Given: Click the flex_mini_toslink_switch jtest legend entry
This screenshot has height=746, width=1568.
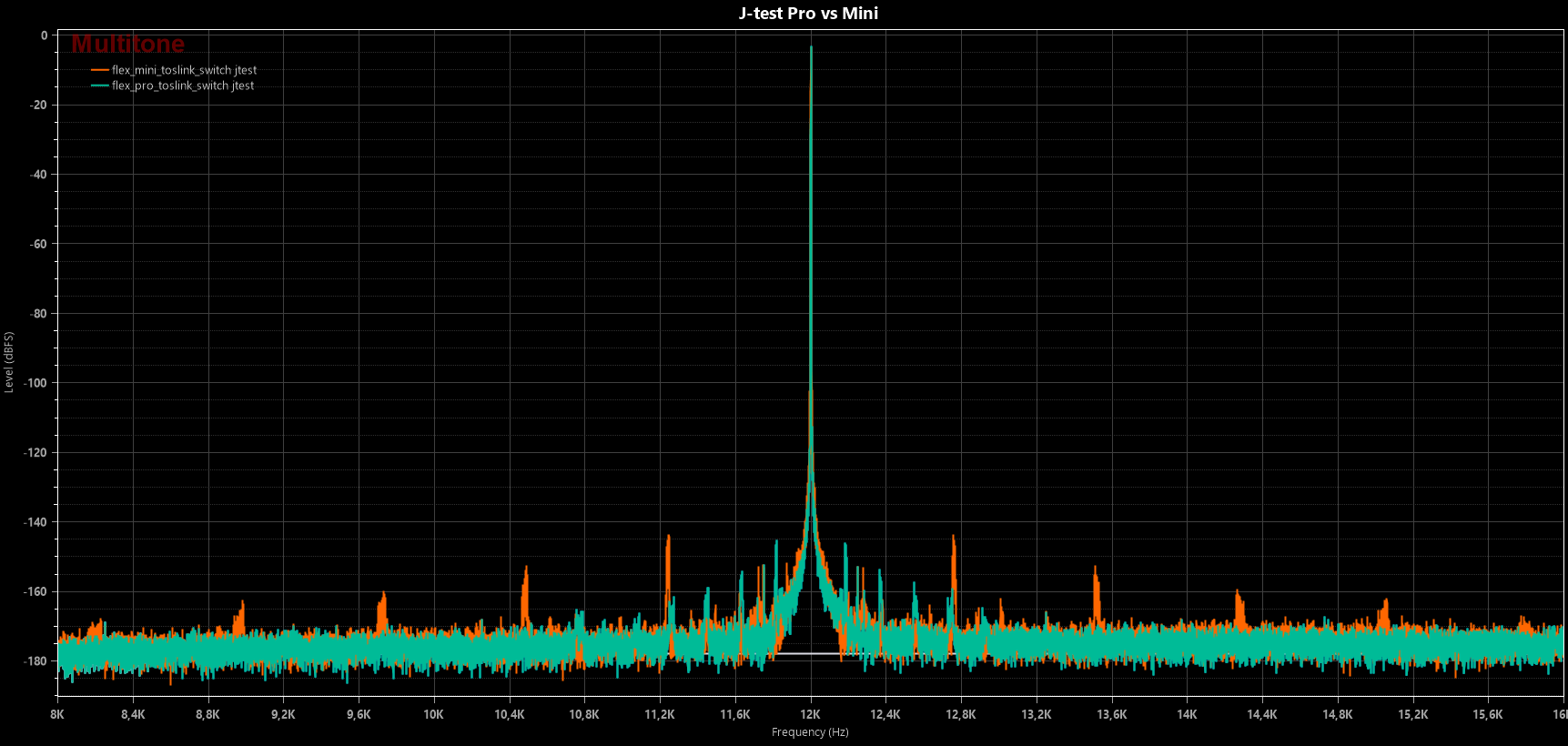Looking at the screenshot, I should tap(184, 70).
